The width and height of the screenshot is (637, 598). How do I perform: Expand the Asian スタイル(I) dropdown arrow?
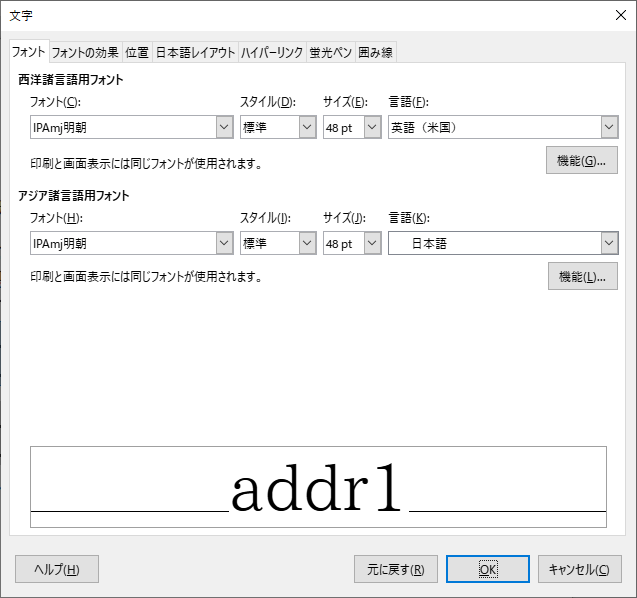point(307,243)
